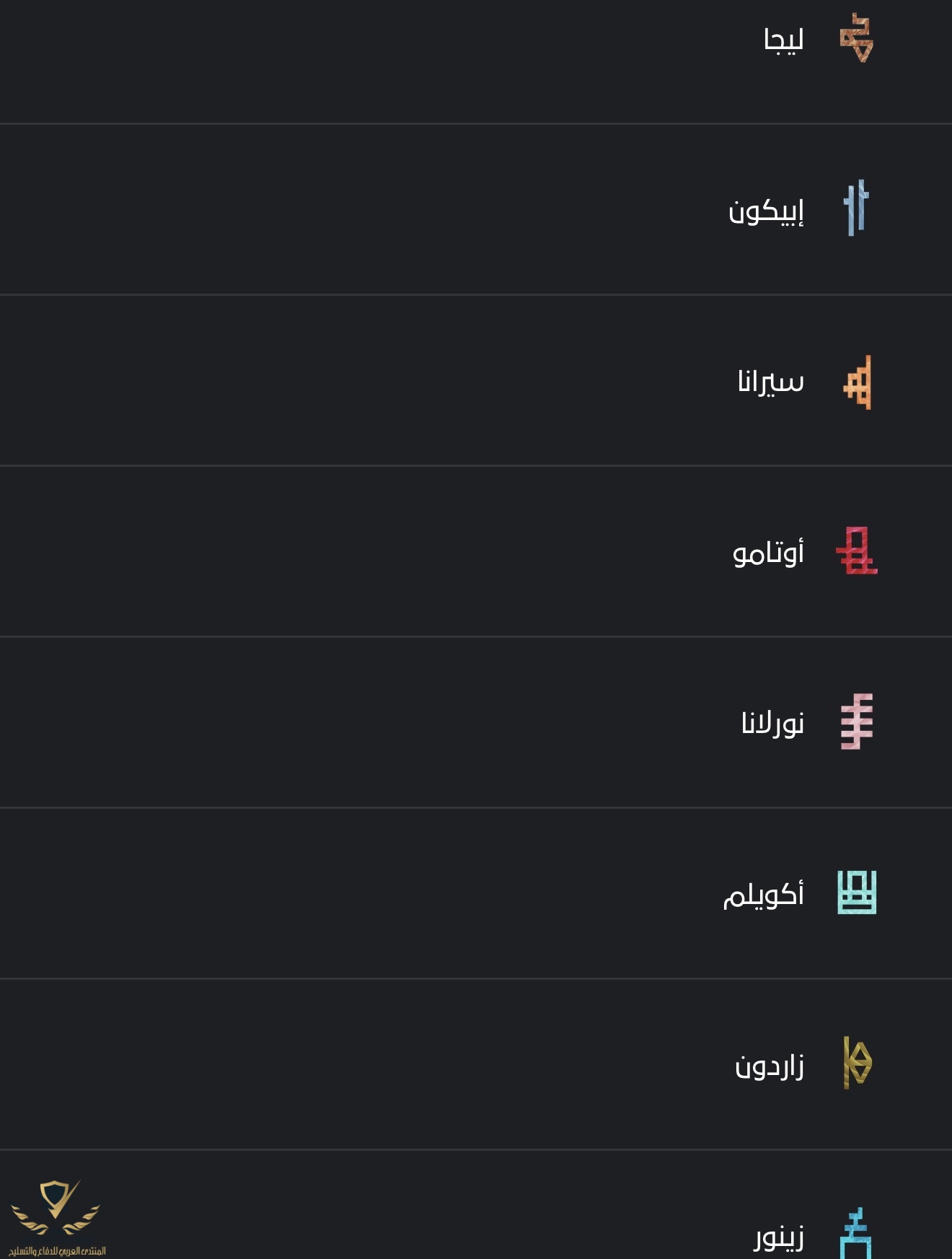
Task: Click the cyan symbol icon beside زينور
Action: (856, 1234)
